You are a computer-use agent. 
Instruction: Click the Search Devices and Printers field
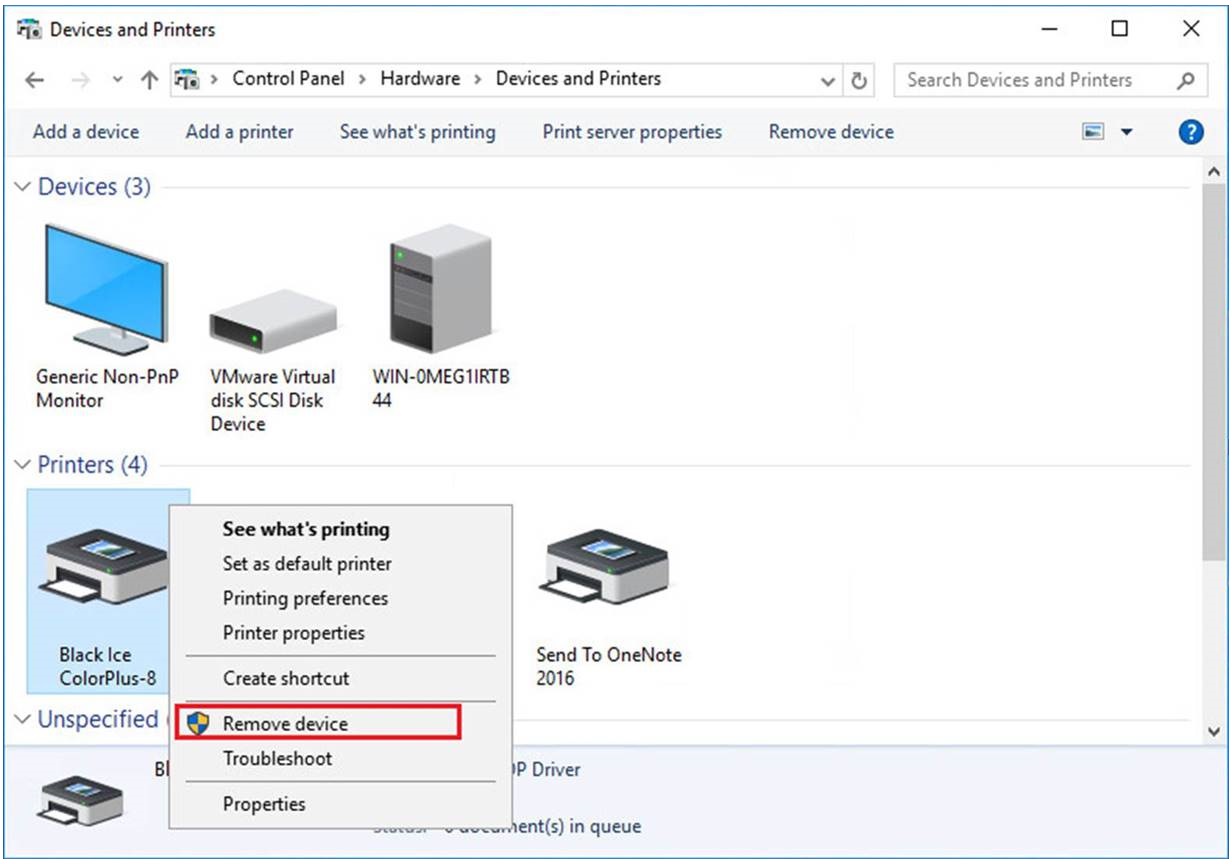1030,80
